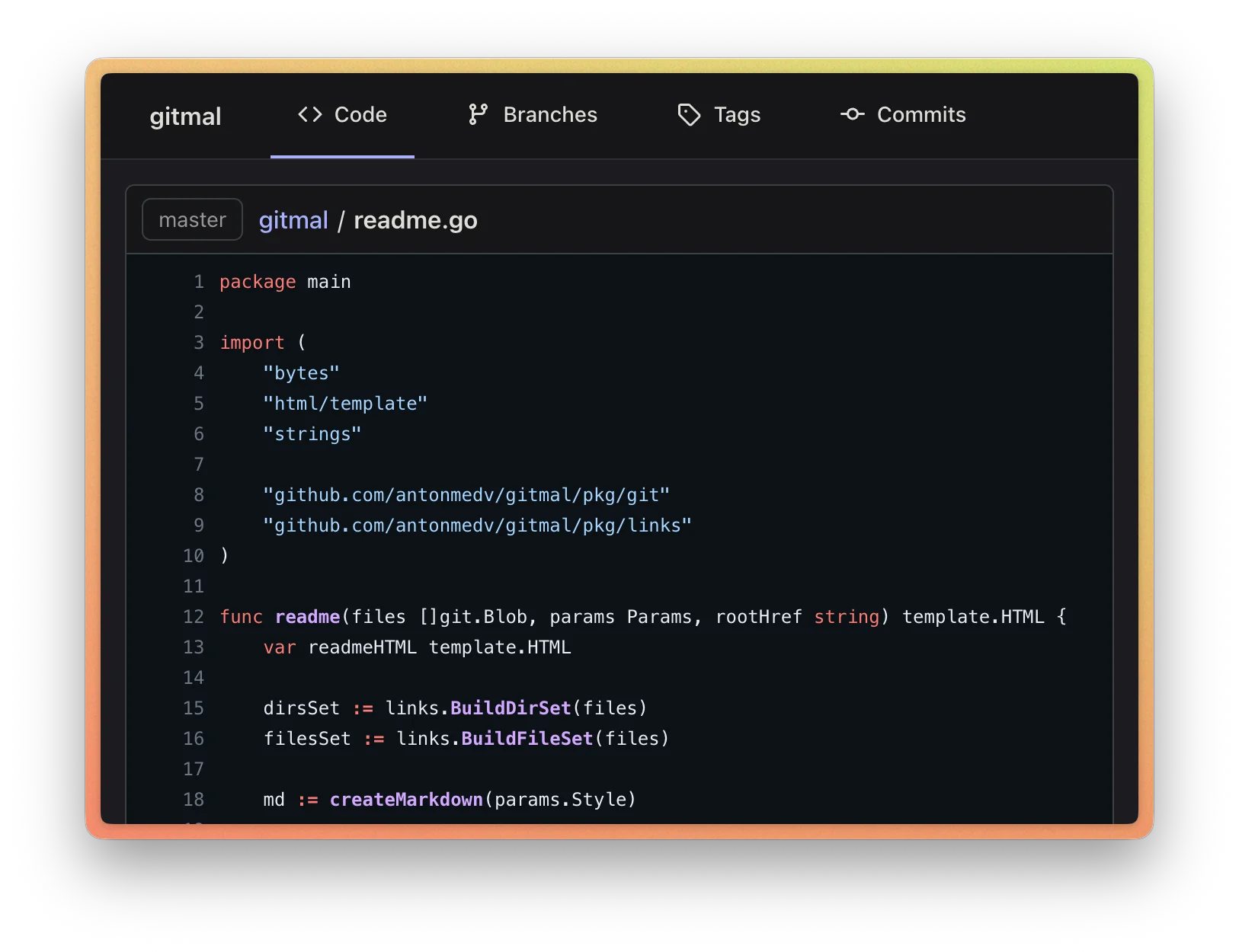Click the tag icon beside Tags
1239x952 pixels.
(x=689, y=115)
